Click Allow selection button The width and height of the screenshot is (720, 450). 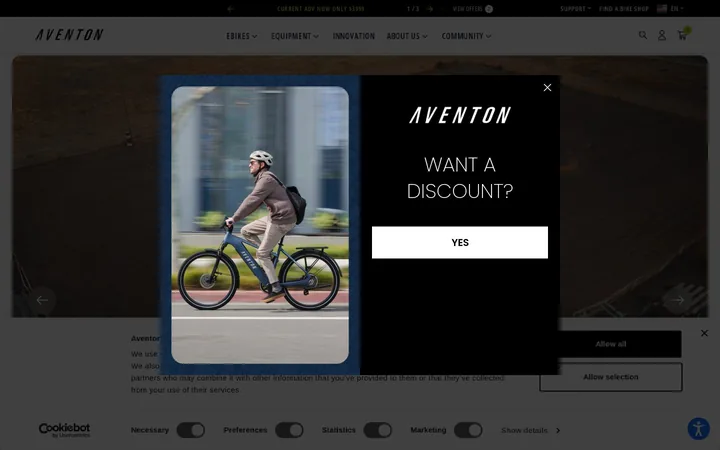click(610, 377)
